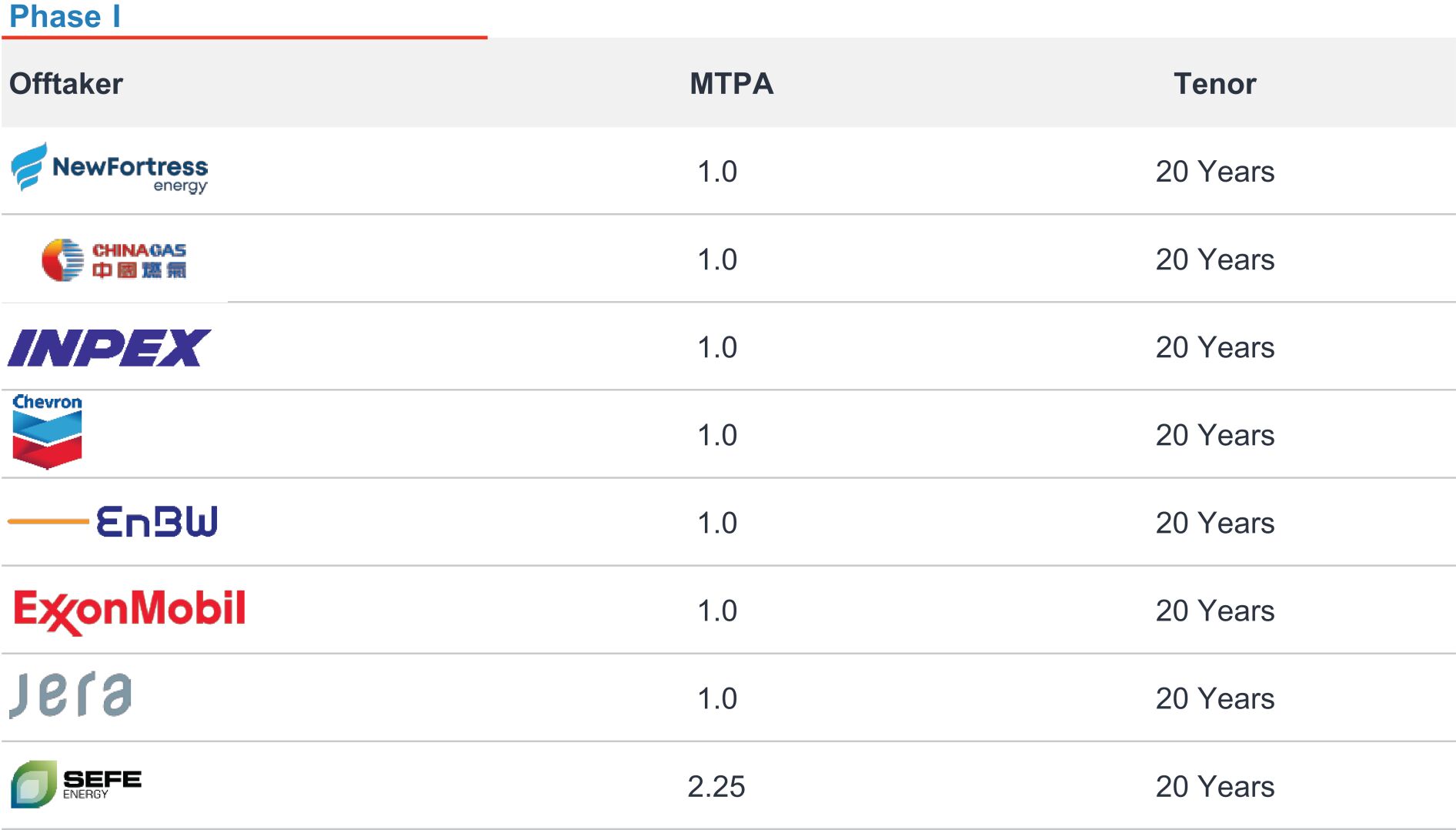Click the 20 Years tenor for Chevron
1456x830 pixels.
pos(1214,435)
